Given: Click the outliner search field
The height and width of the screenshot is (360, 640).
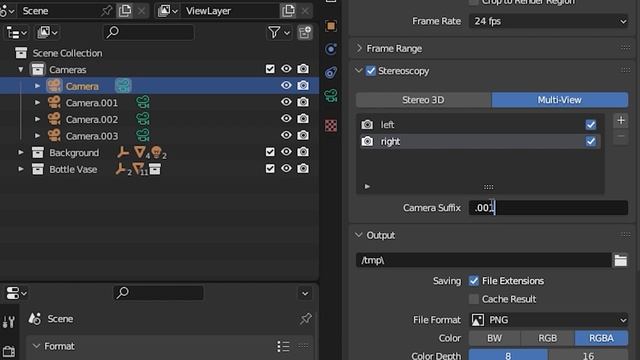Looking at the screenshot, I should pyautogui.click(x=149, y=32).
